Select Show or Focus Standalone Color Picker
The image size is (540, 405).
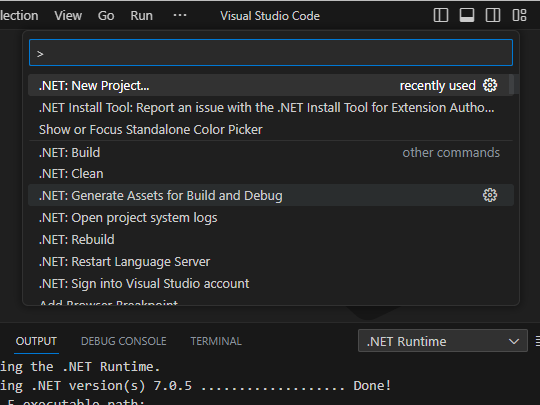[x=271, y=130]
